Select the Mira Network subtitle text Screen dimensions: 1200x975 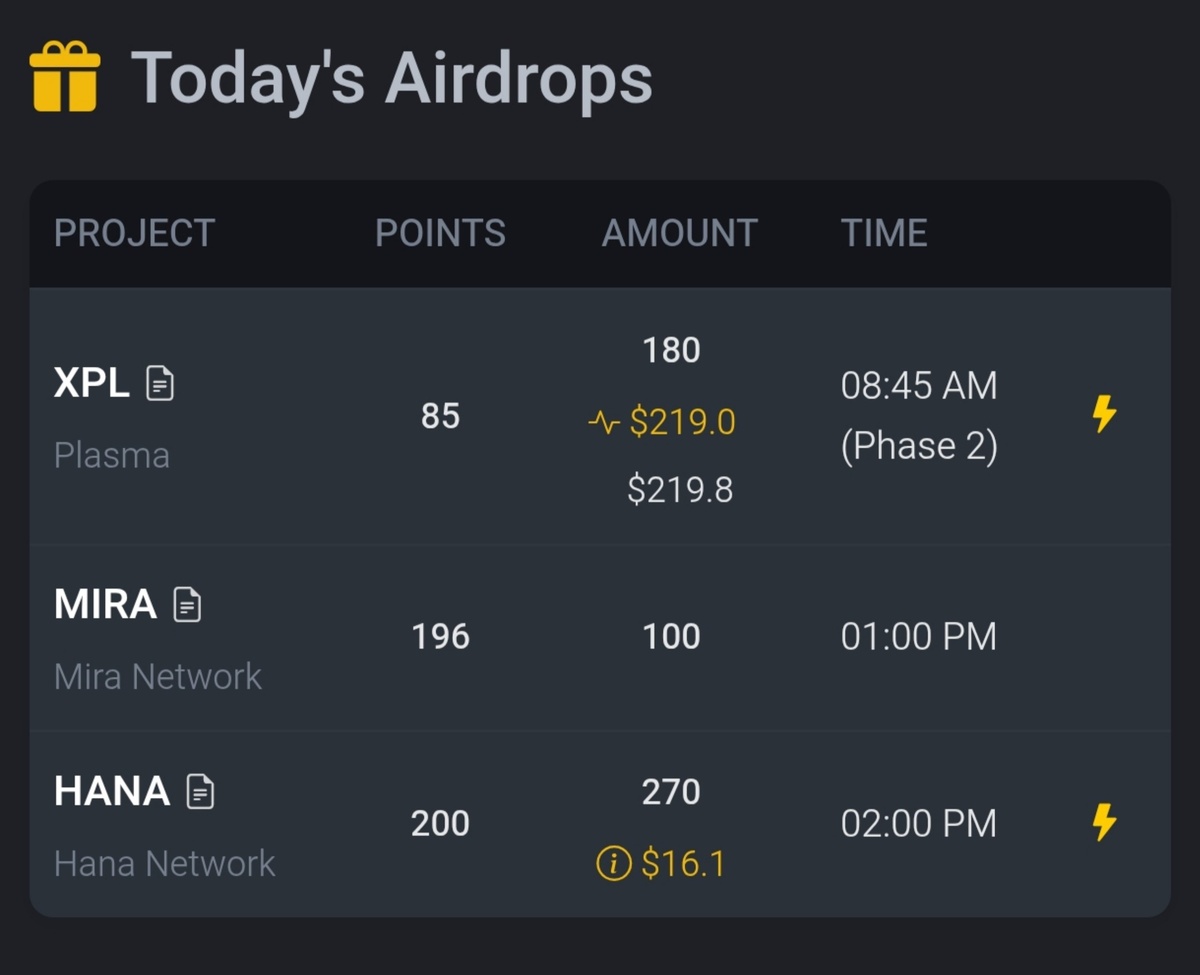[158, 677]
